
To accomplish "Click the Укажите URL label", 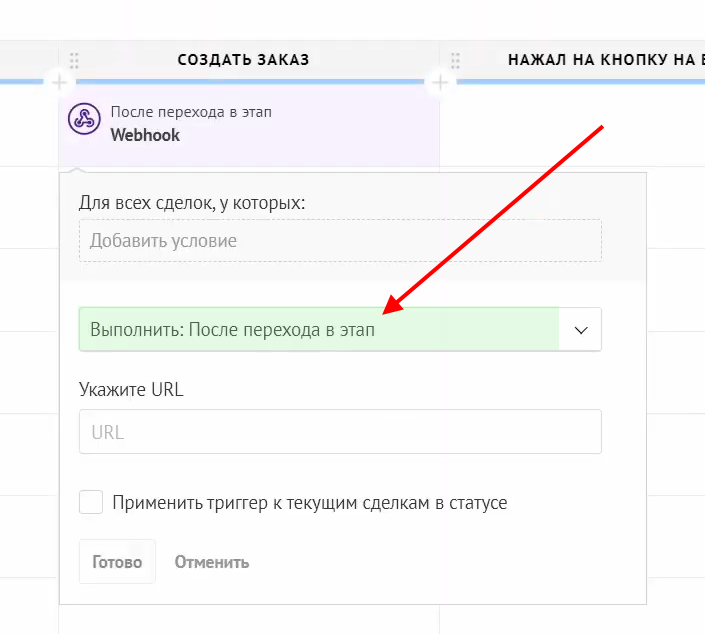I will 131,389.
